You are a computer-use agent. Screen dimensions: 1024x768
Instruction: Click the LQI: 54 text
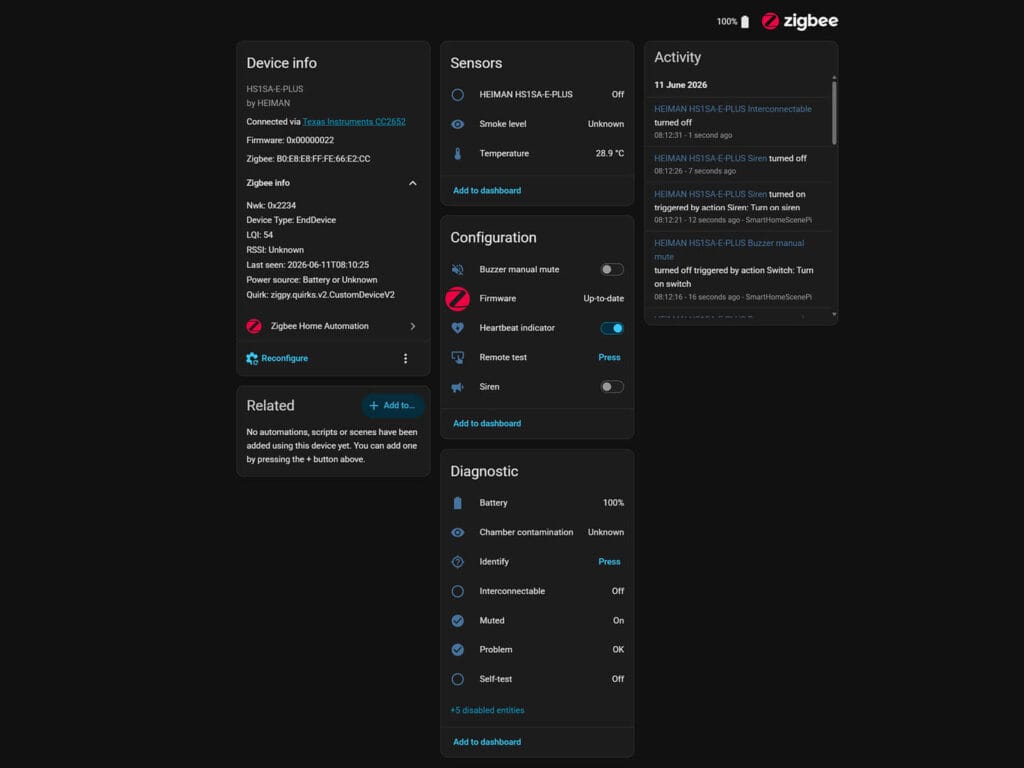260,235
